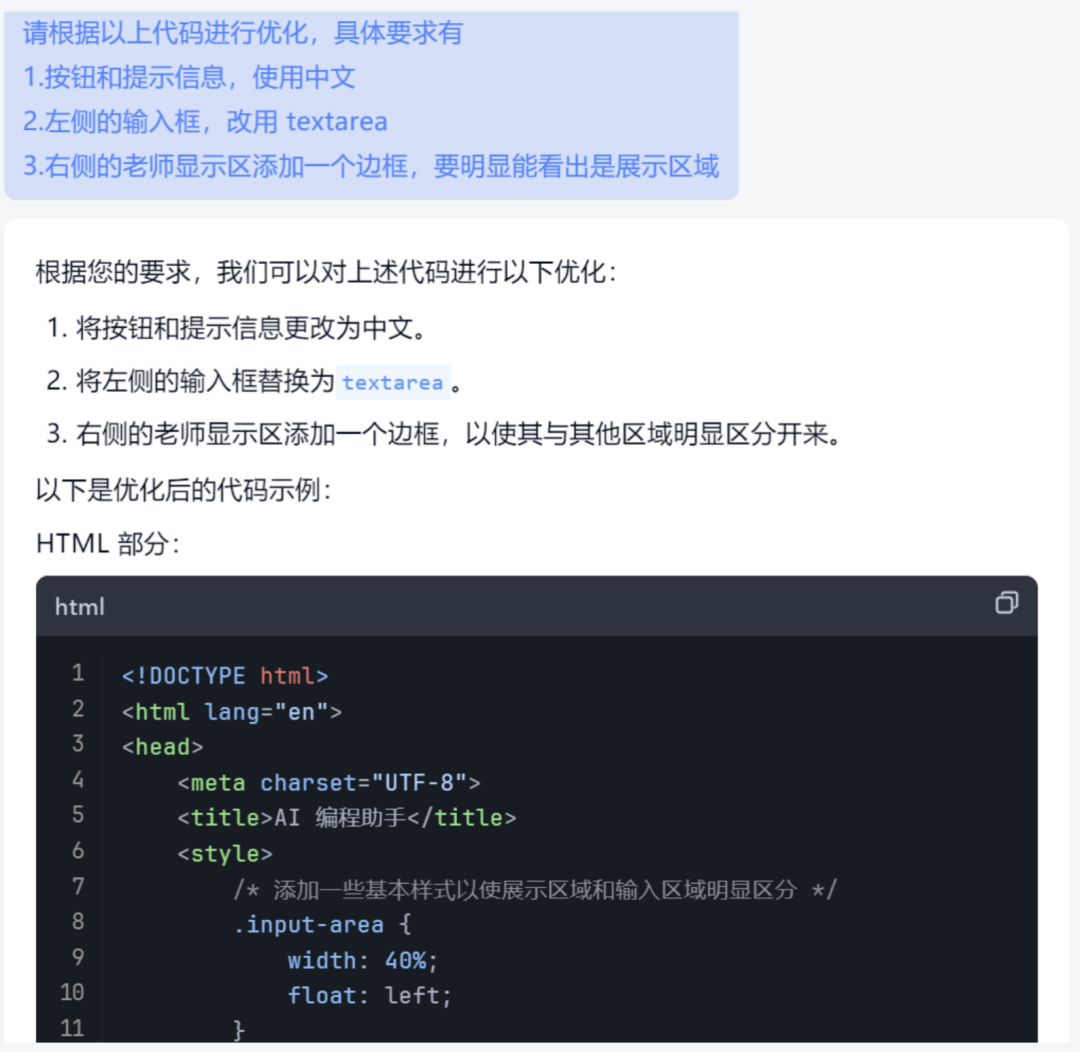Click the reply sentence "根据您的要求"
The height and width of the screenshot is (1056, 1080).
(326, 272)
